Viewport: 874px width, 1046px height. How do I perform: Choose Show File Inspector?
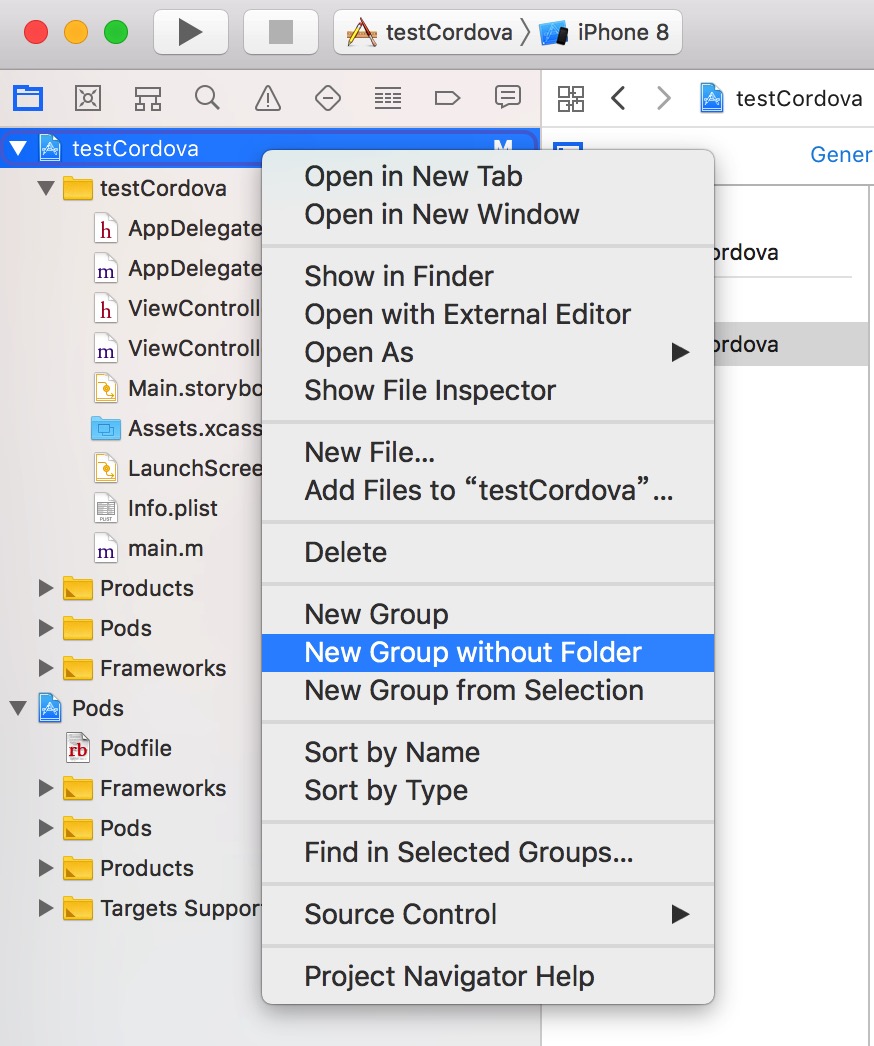488,390
